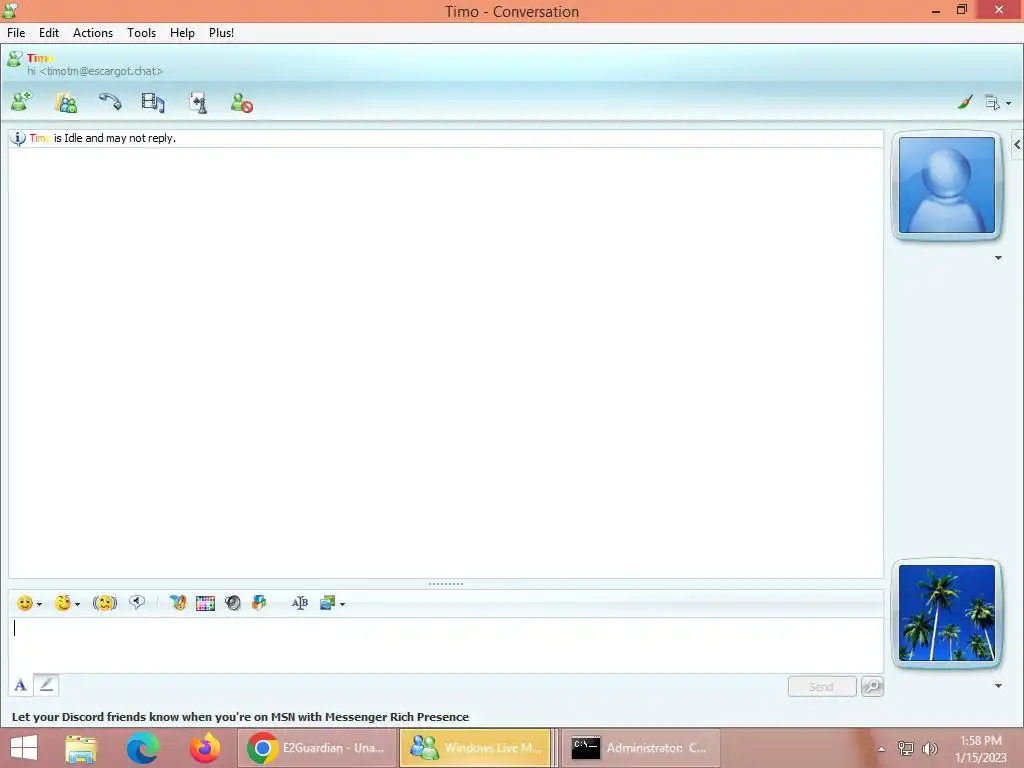Open the Edit menu
The image size is (1024, 768).
(x=49, y=33)
